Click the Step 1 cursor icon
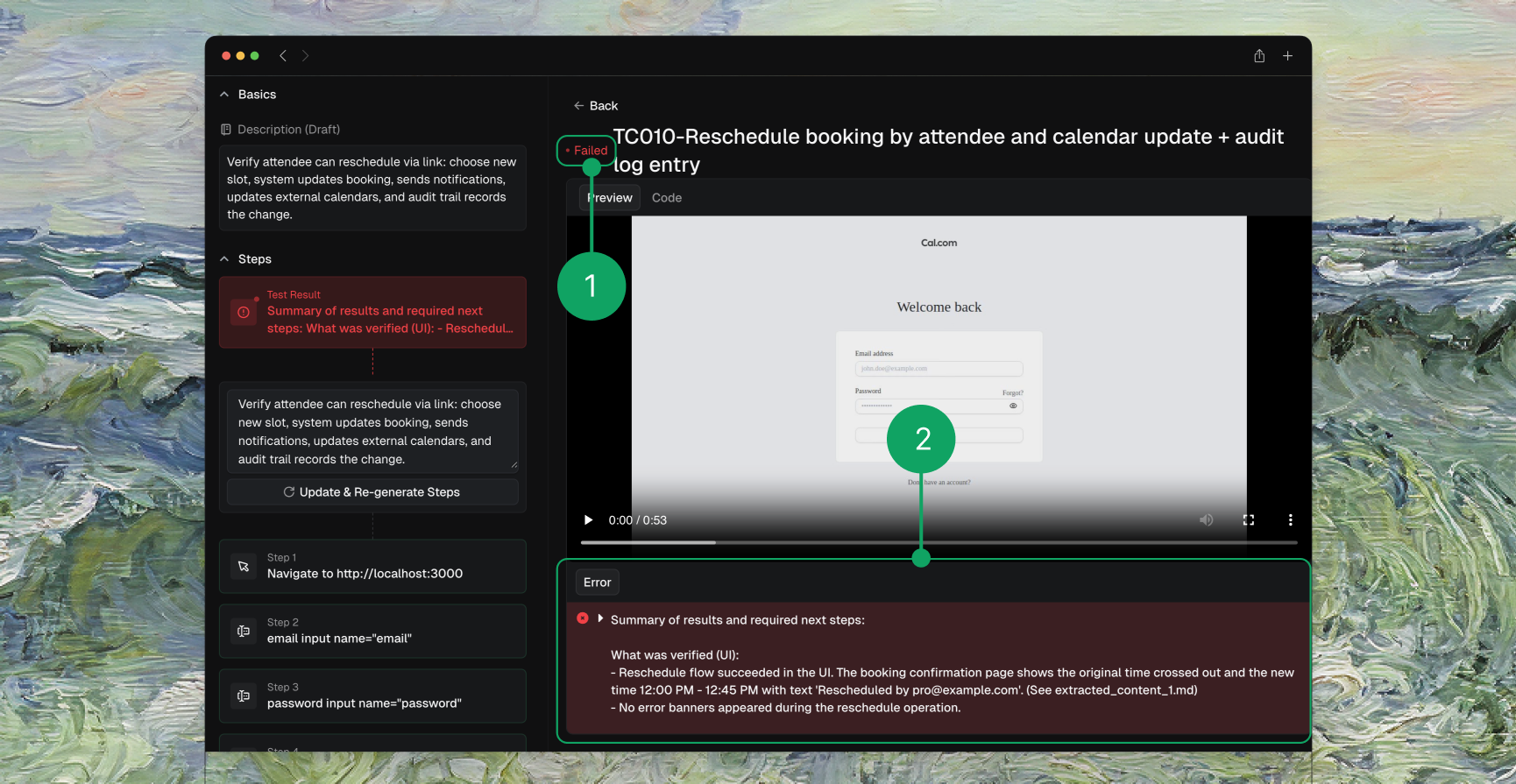The image size is (1516, 784). point(244,567)
